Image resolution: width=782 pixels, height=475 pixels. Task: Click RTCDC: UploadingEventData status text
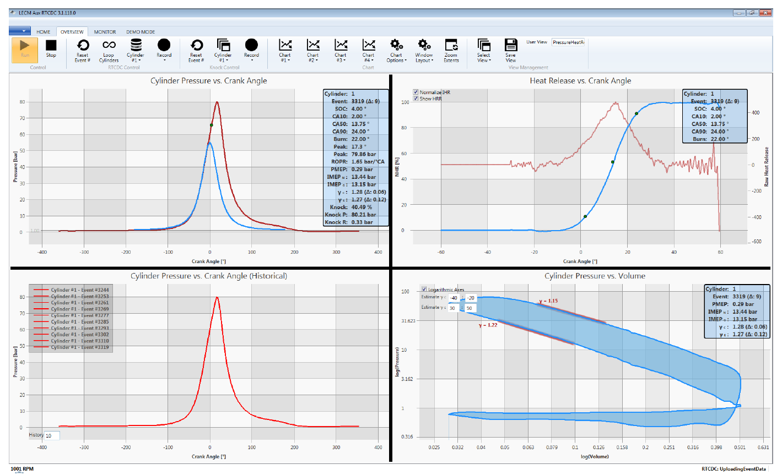[x=733, y=469]
